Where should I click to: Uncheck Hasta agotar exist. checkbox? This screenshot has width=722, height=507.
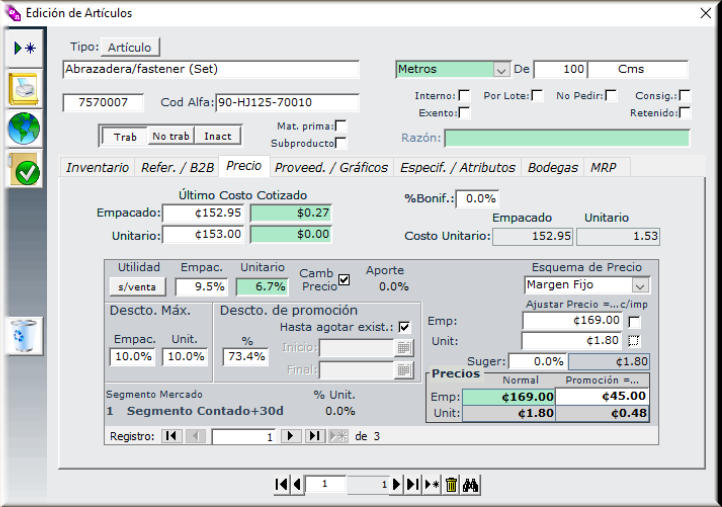[x=404, y=326]
